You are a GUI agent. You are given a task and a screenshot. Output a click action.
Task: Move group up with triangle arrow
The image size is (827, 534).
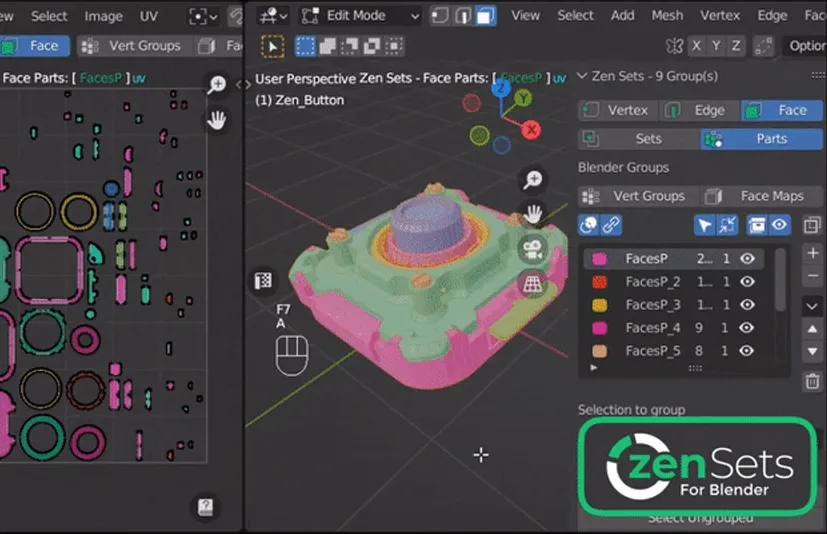(x=813, y=329)
